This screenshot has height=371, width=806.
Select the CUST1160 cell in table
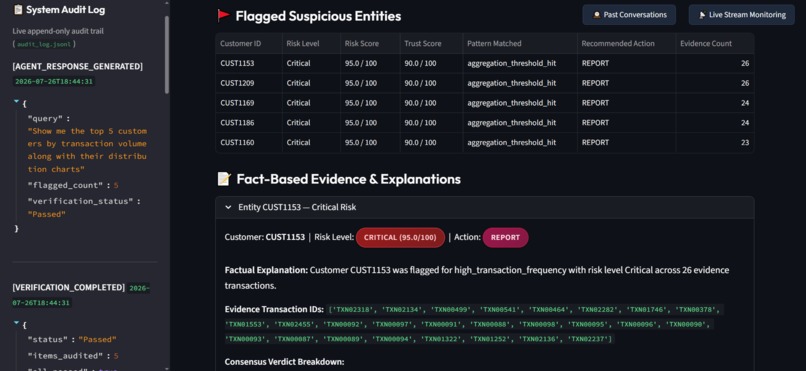[249, 142]
